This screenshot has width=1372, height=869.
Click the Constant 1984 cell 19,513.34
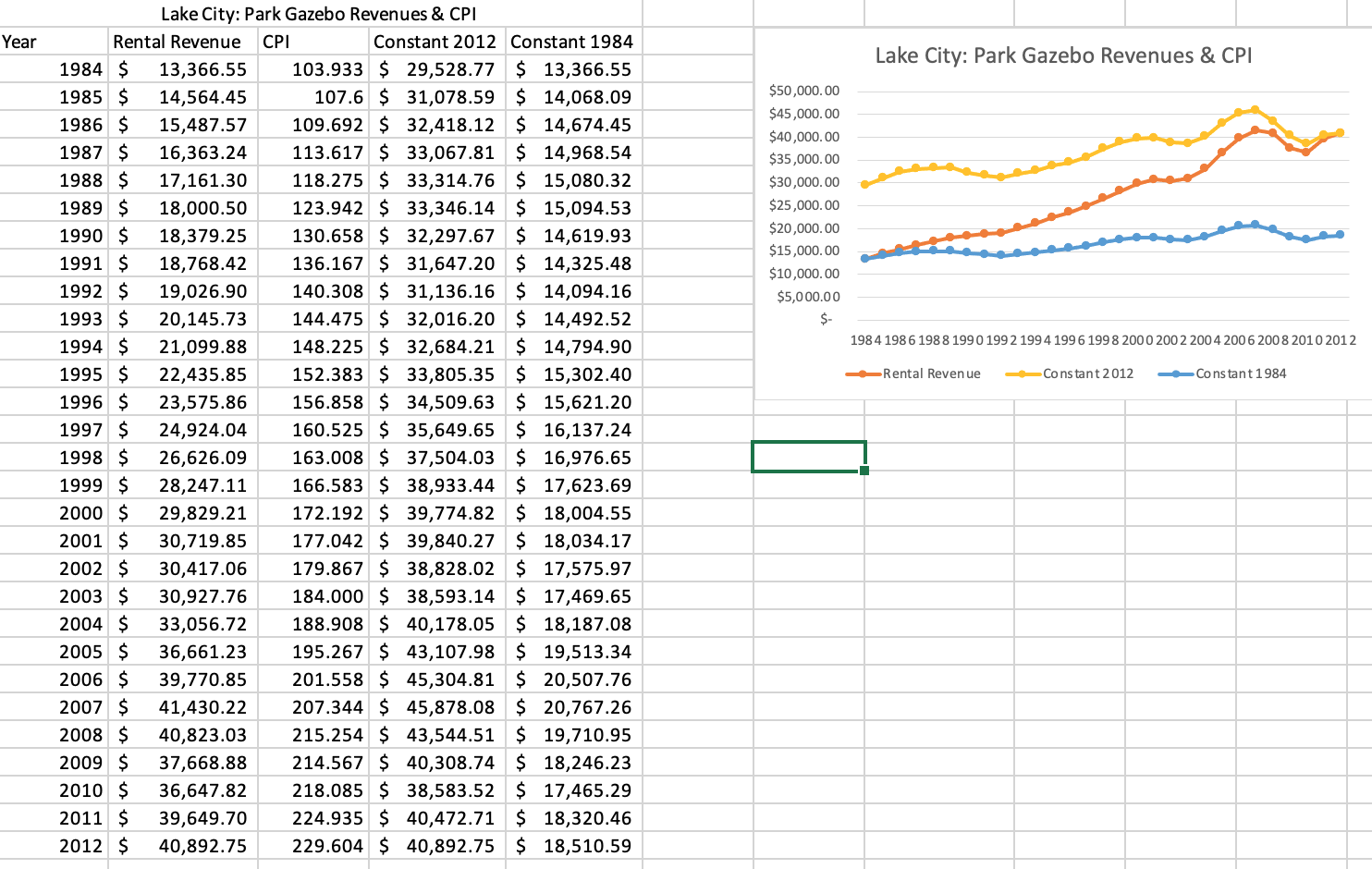(574, 652)
